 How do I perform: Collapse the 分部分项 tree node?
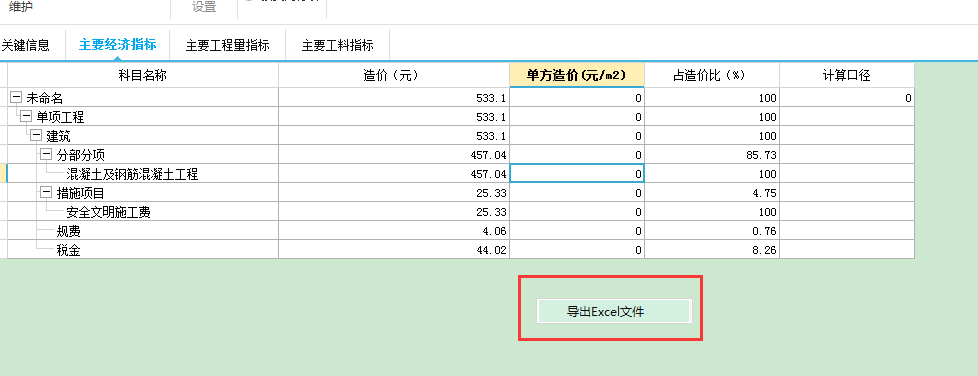pyautogui.click(x=46, y=155)
